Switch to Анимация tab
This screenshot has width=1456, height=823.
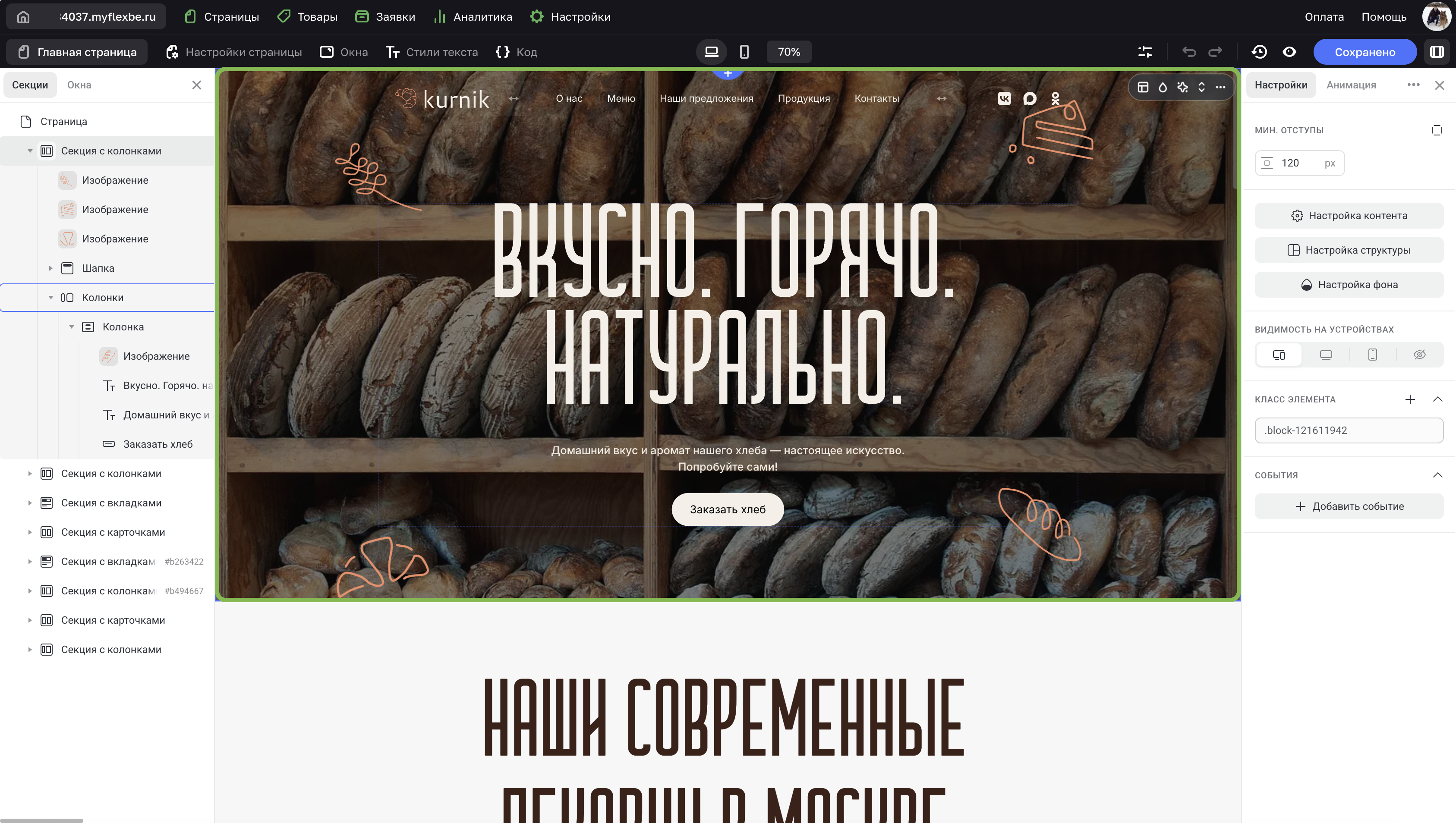[x=1352, y=85]
